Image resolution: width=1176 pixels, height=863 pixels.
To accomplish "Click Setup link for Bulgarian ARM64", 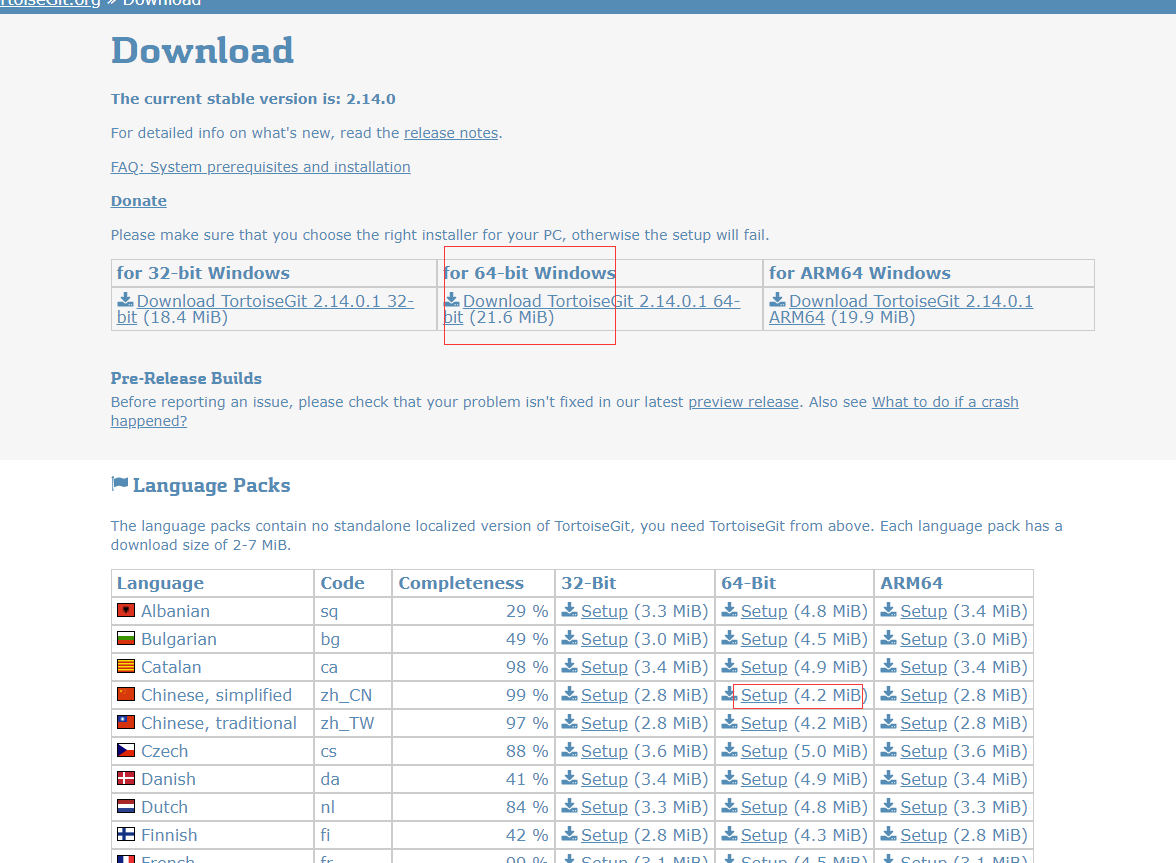I will tap(923, 639).
